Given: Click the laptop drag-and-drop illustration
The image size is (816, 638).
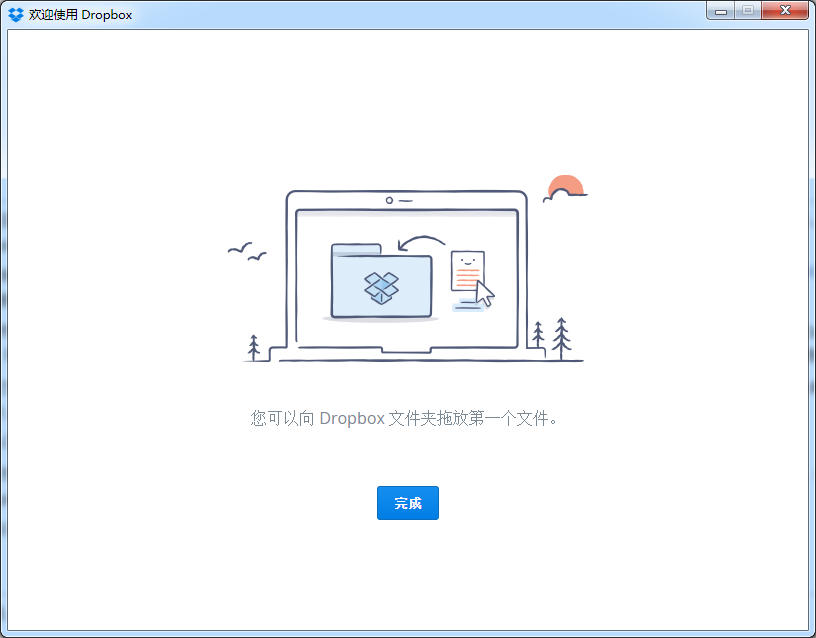Looking at the screenshot, I should pyautogui.click(x=407, y=269).
